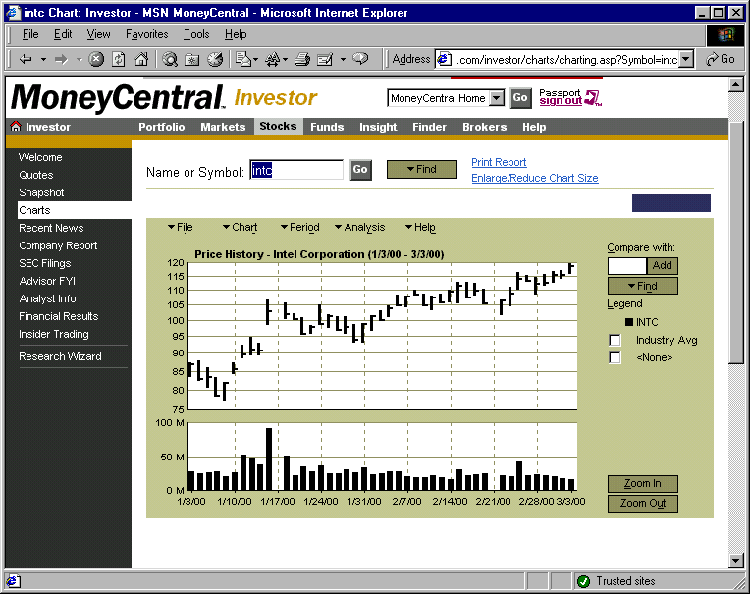The width and height of the screenshot is (750, 594).
Task: Open Research Wizard in sidebar
Action: [60, 356]
